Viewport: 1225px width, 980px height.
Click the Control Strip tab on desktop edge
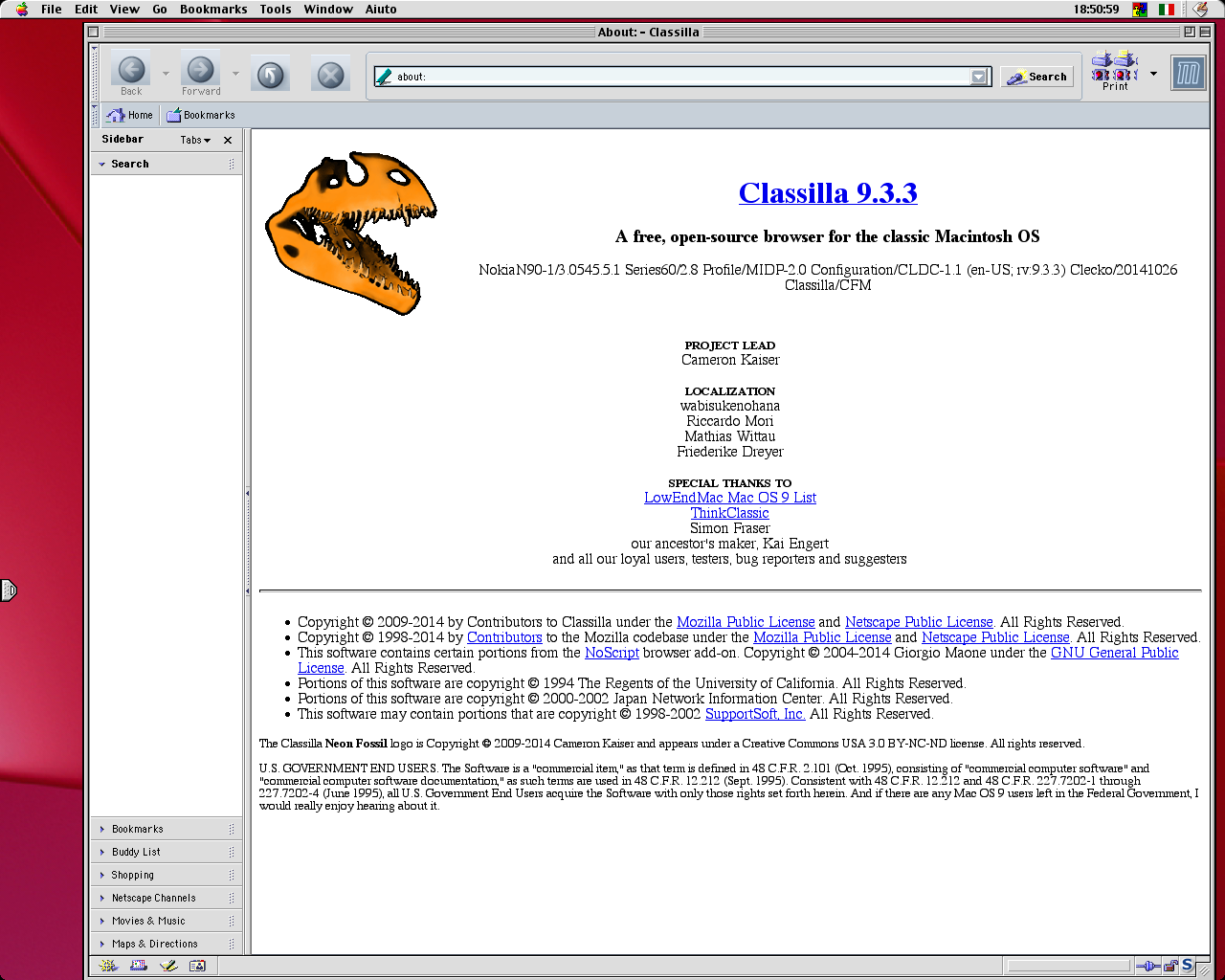click(8, 590)
